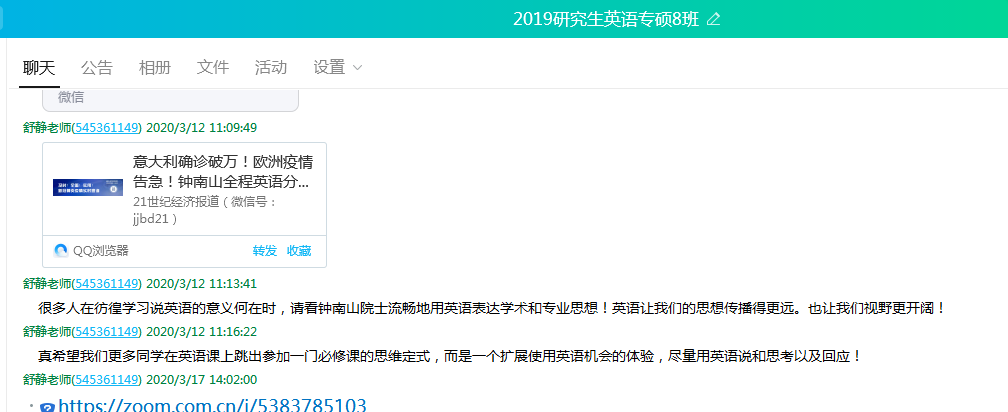Expand the 设置 dropdown menu
The image size is (1008, 412).
[338, 68]
